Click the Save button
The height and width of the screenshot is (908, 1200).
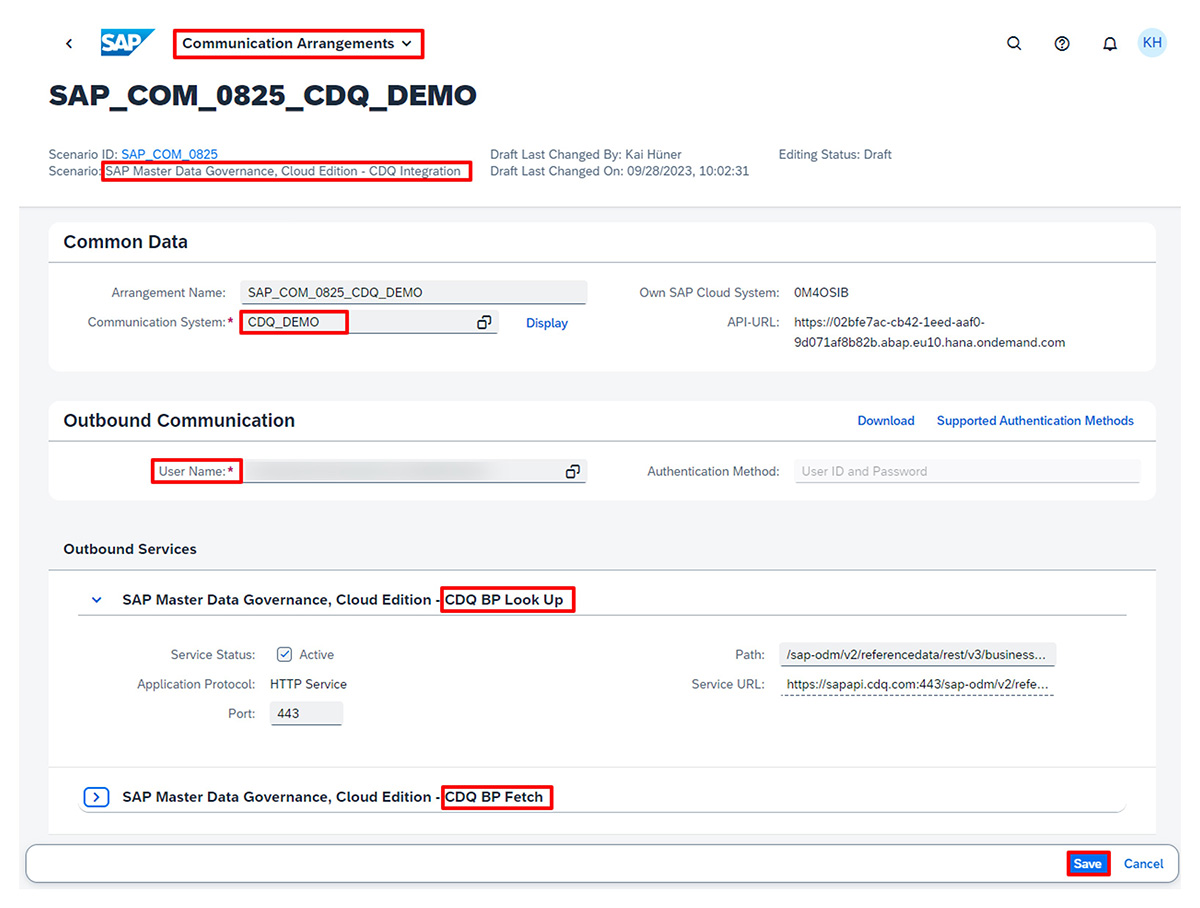click(1088, 864)
